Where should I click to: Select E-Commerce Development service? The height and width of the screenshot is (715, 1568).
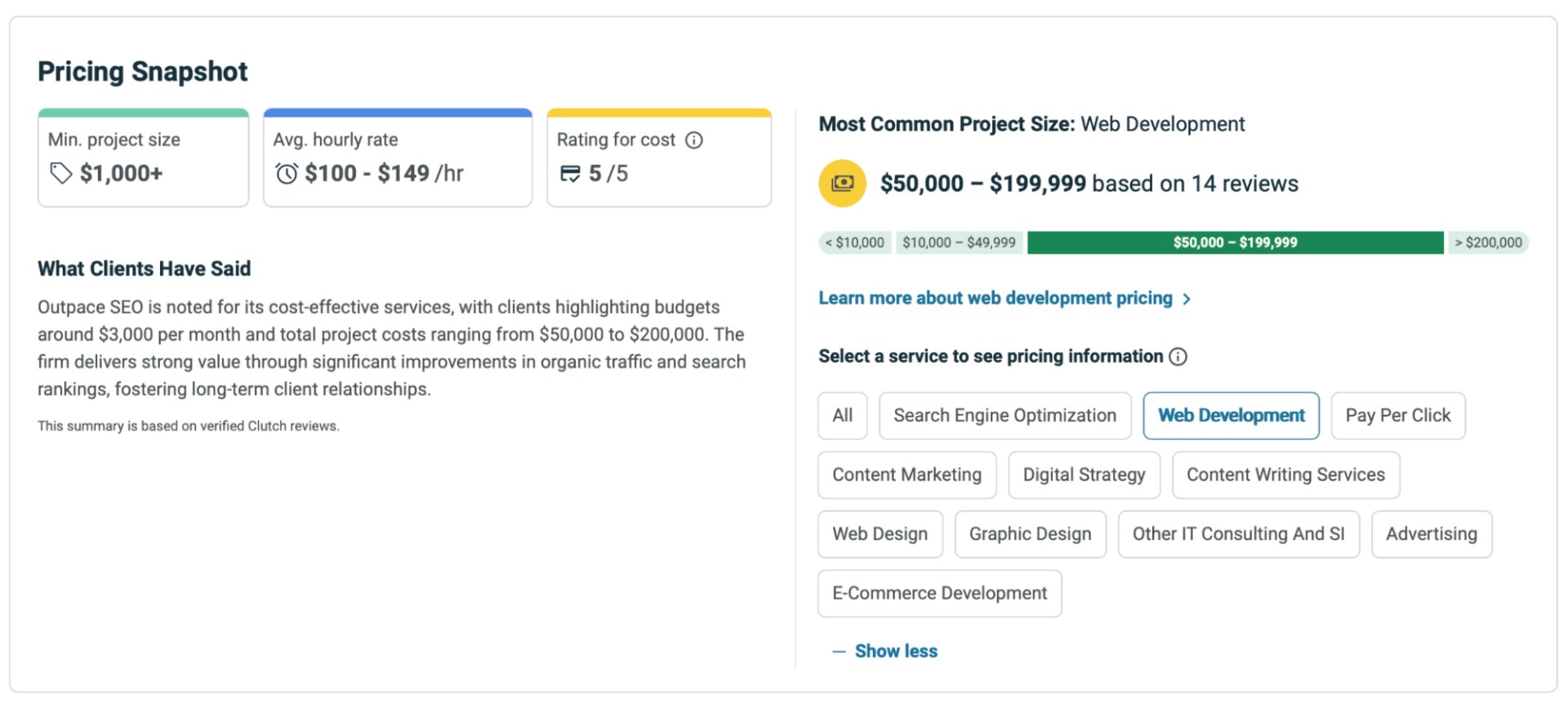tap(939, 593)
